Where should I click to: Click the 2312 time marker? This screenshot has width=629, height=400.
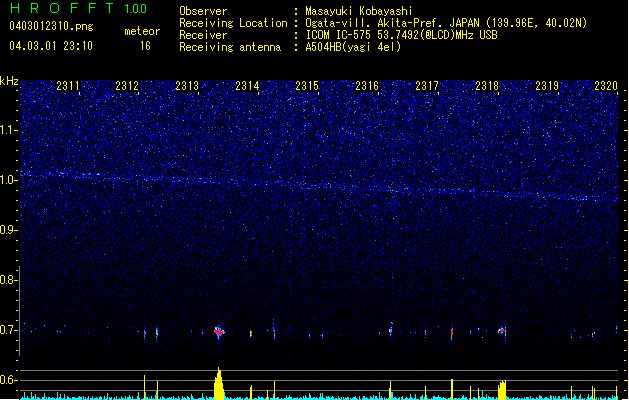tap(127, 86)
